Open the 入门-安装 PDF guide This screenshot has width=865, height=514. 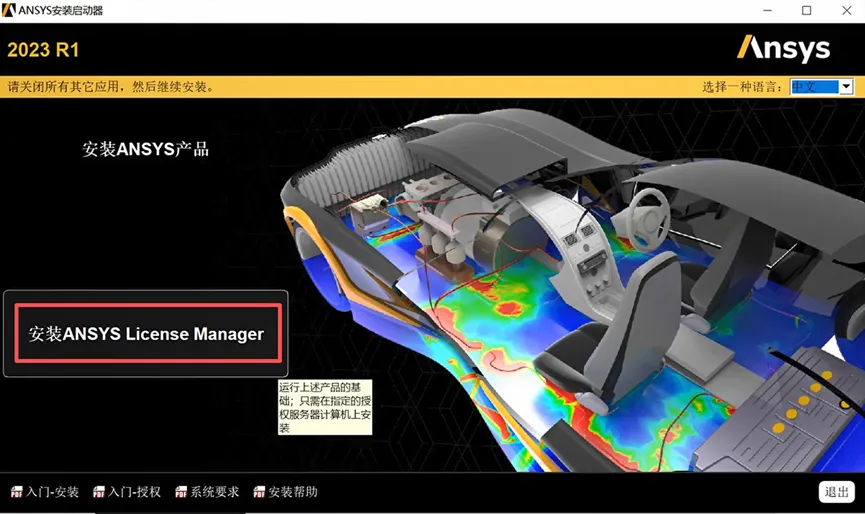45,492
